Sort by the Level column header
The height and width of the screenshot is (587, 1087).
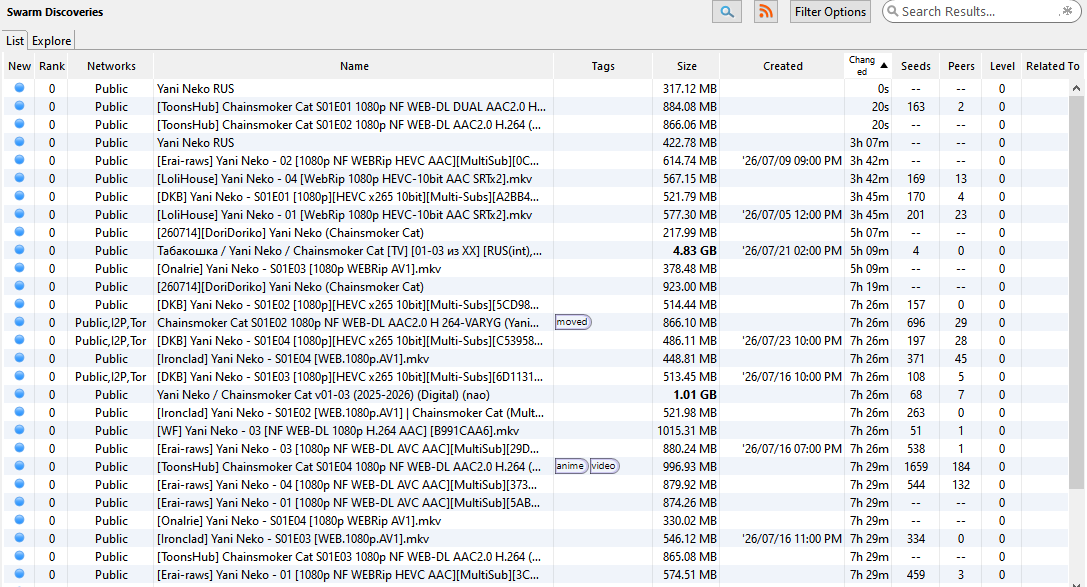1002,66
